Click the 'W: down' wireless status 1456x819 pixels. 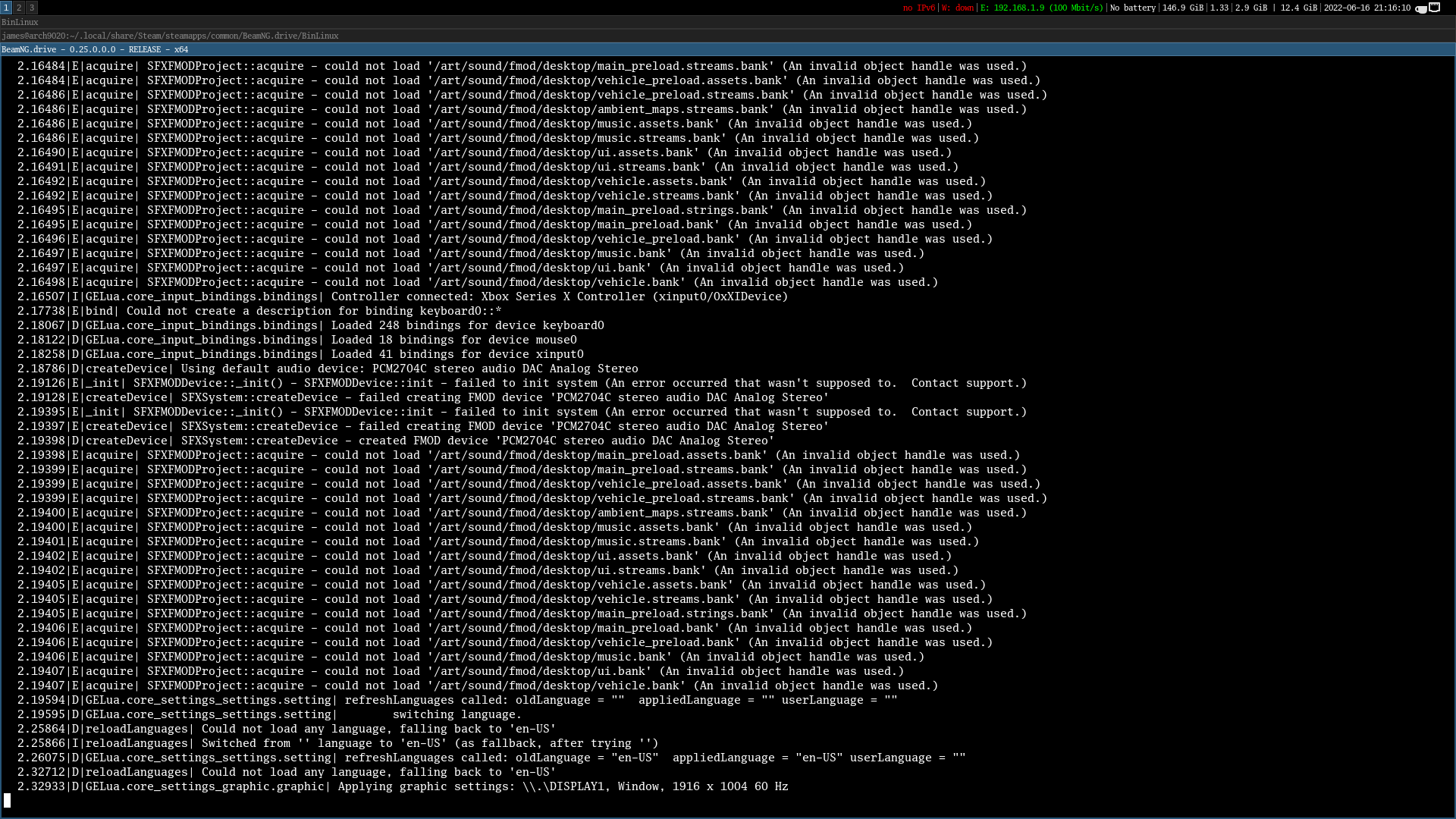coord(958,8)
